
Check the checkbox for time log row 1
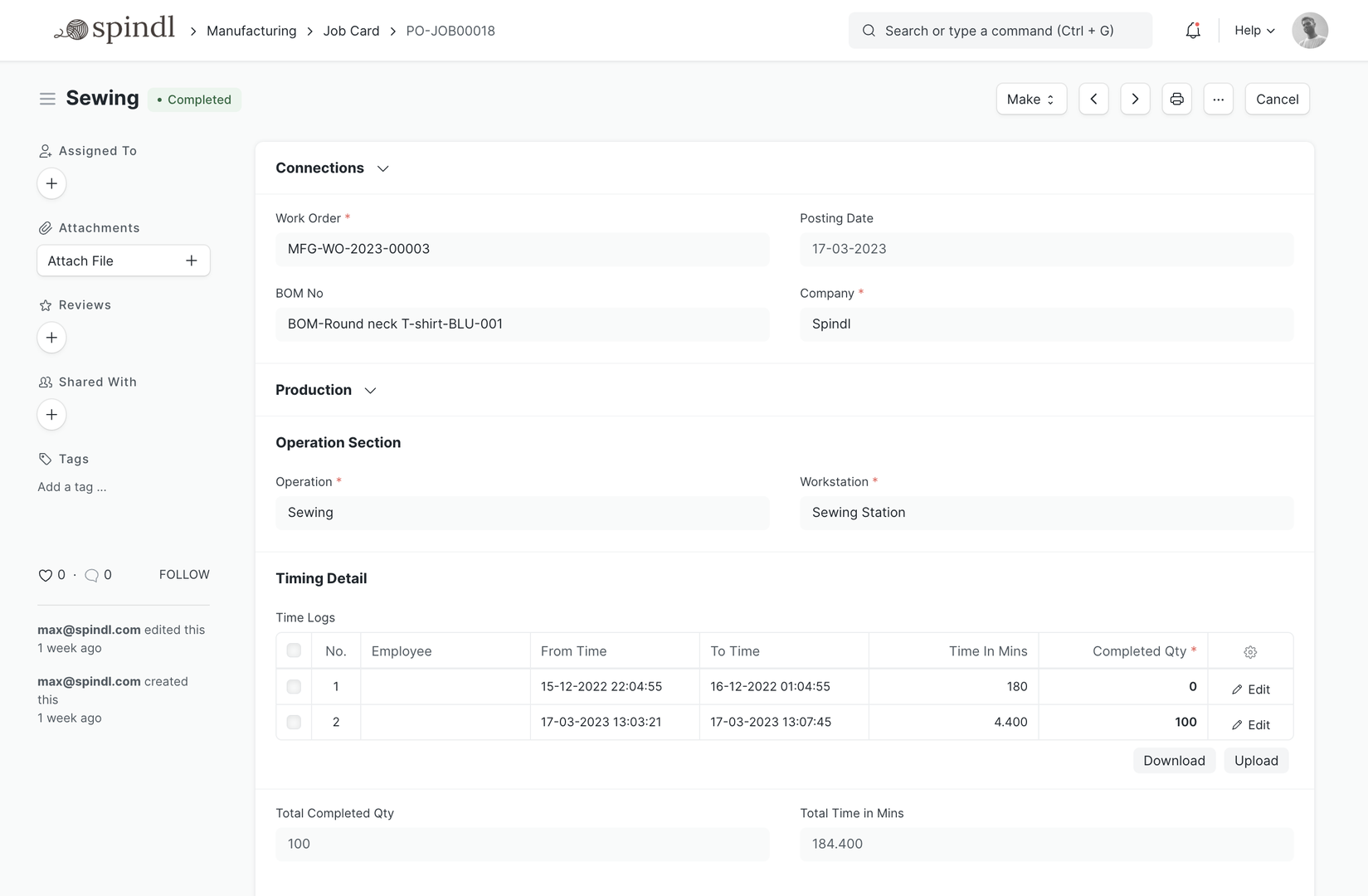point(294,687)
